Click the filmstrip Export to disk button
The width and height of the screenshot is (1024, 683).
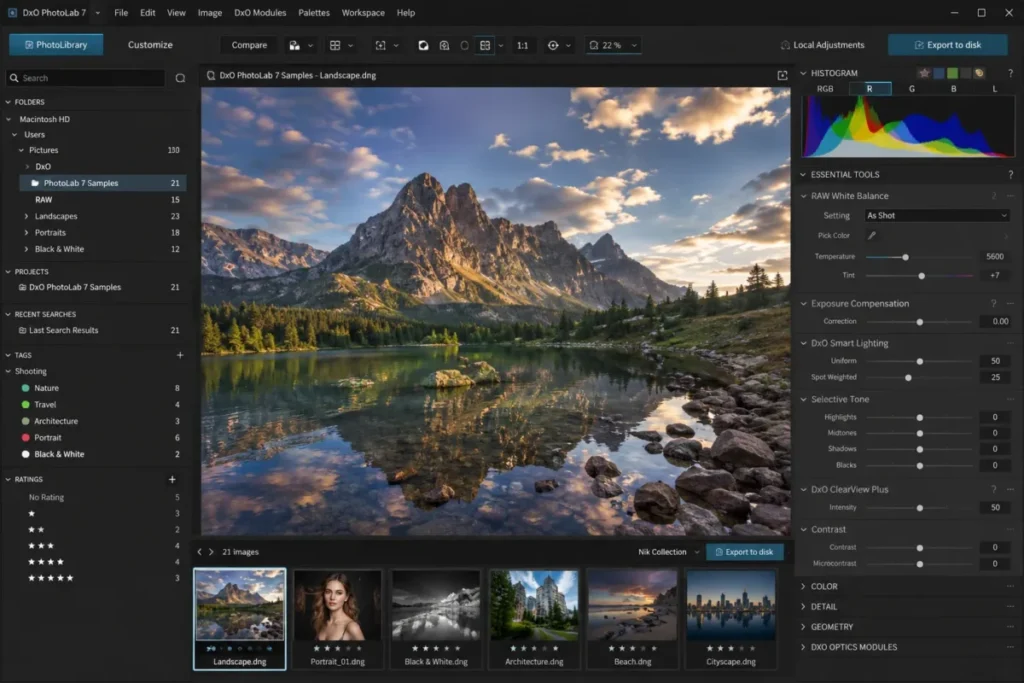coord(744,552)
